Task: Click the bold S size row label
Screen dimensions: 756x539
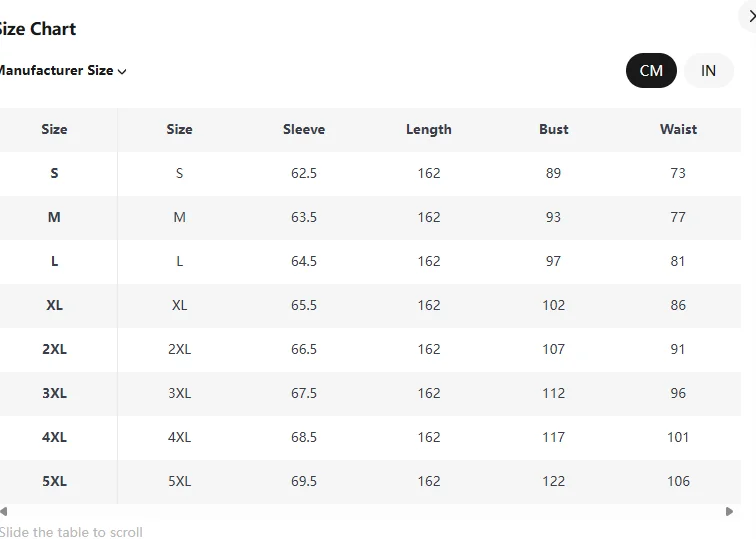Action: (x=54, y=173)
